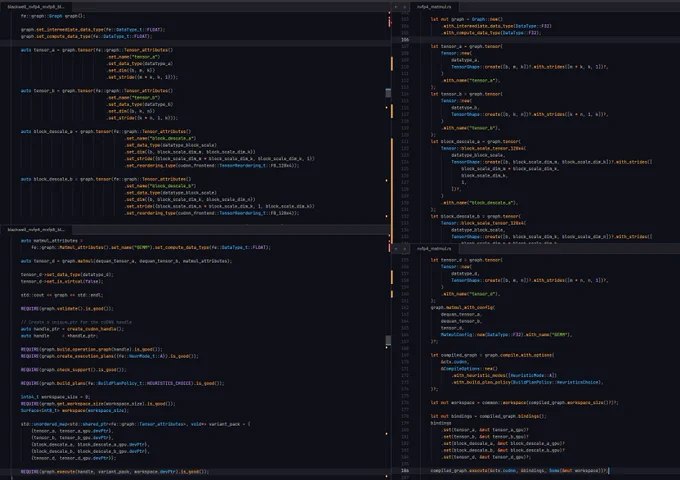680x480 pixels.
Task: Click the 'let tensor_d = graph.tensor(' Rust line
Action: (x=467, y=260)
